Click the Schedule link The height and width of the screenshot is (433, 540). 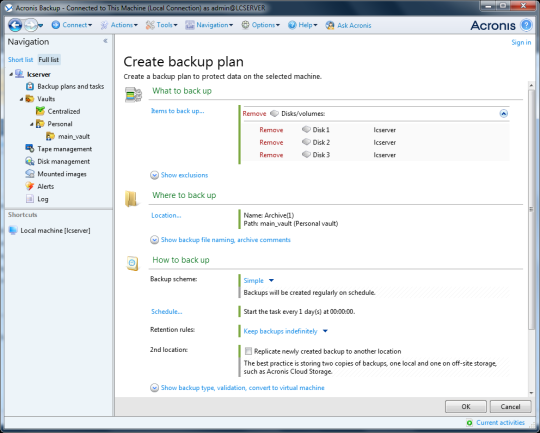[x=167, y=312]
